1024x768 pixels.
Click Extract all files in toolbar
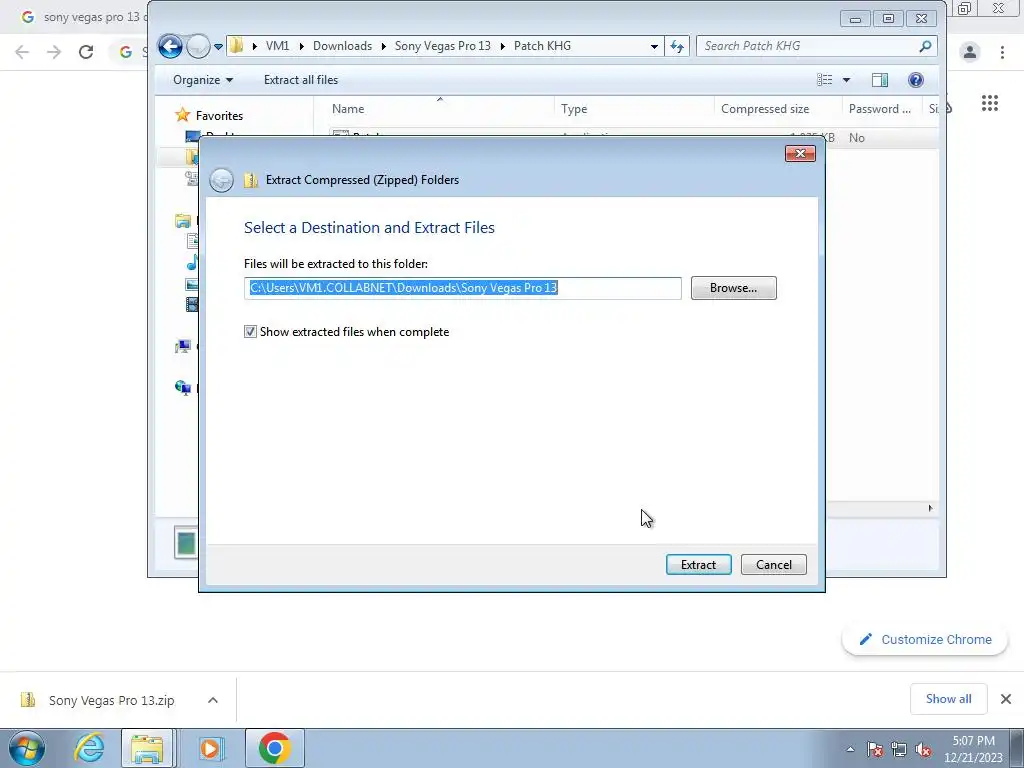(301, 80)
